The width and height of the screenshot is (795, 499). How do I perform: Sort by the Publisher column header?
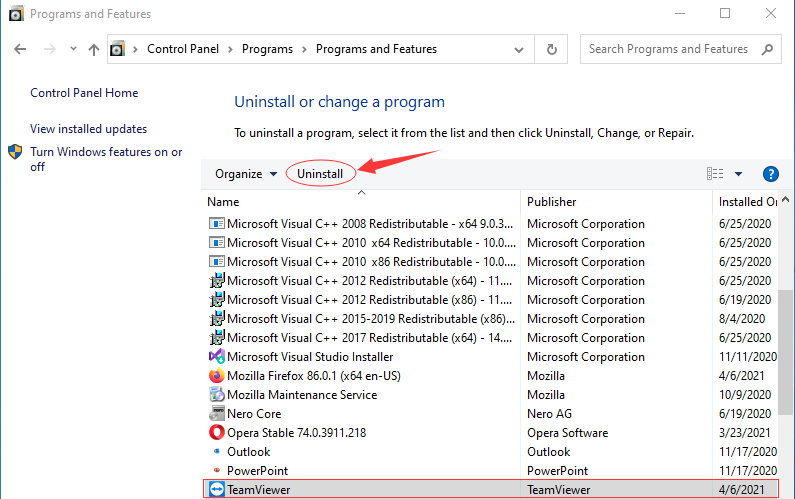(552, 202)
